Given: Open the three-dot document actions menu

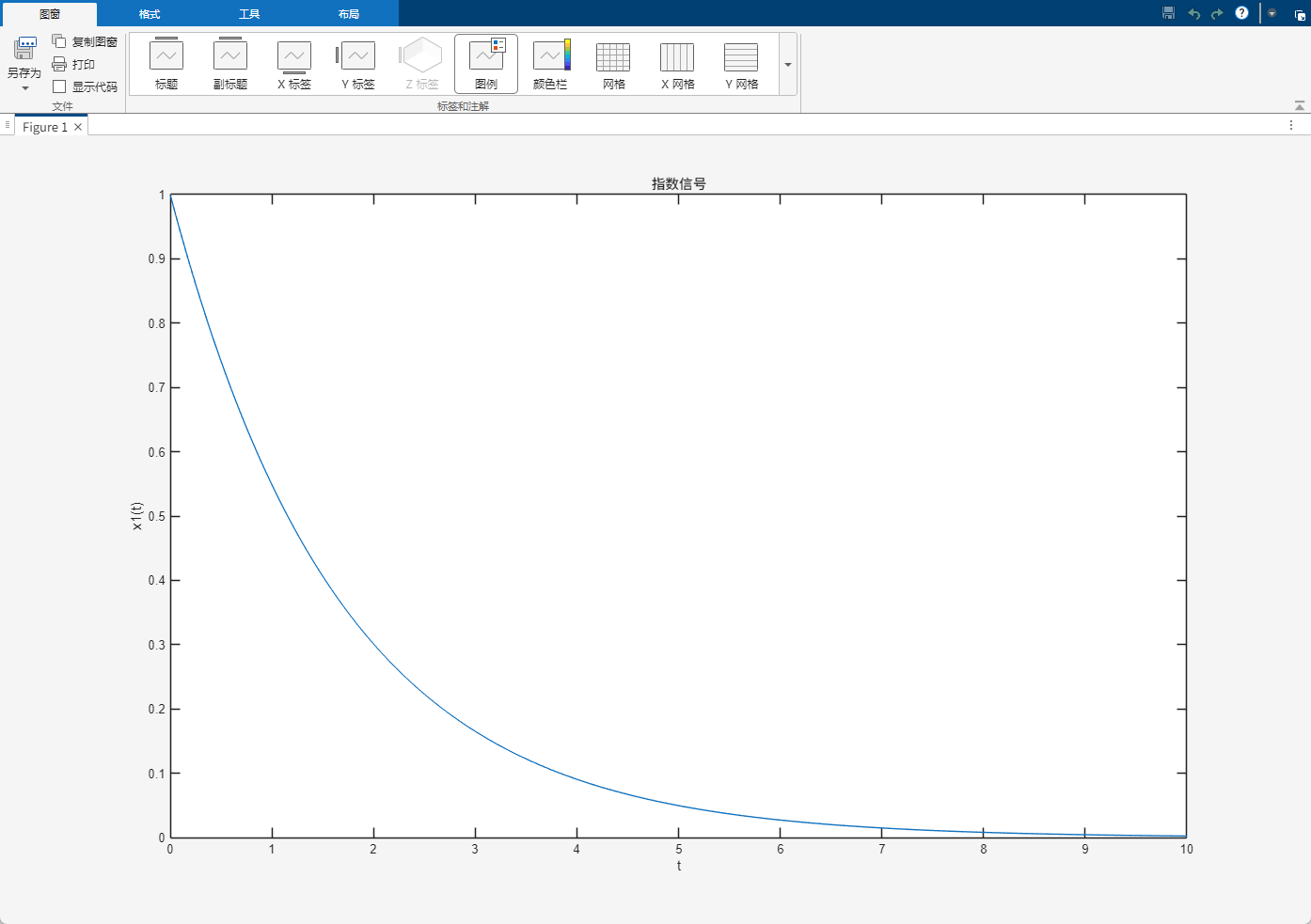Looking at the screenshot, I should tap(1291, 125).
